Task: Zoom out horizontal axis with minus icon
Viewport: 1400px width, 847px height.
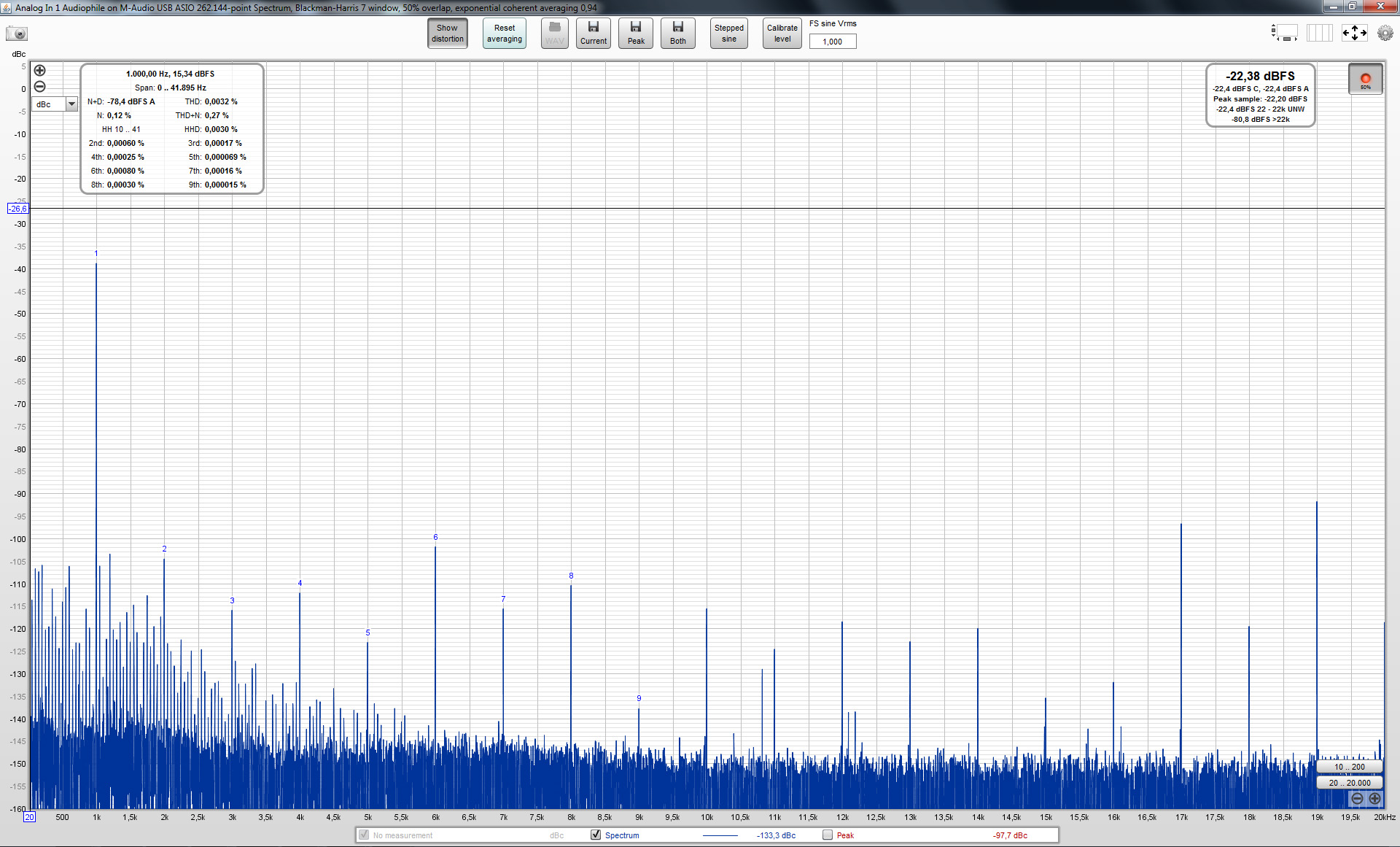Action: [x=1357, y=799]
